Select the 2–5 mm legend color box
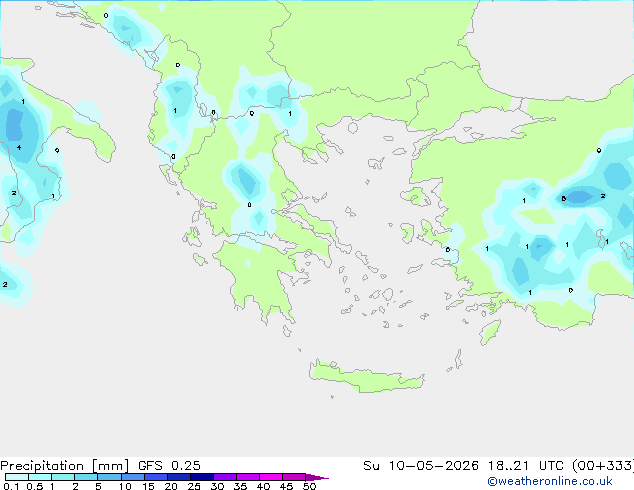The height and width of the screenshot is (490, 634). tap(86, 477)
